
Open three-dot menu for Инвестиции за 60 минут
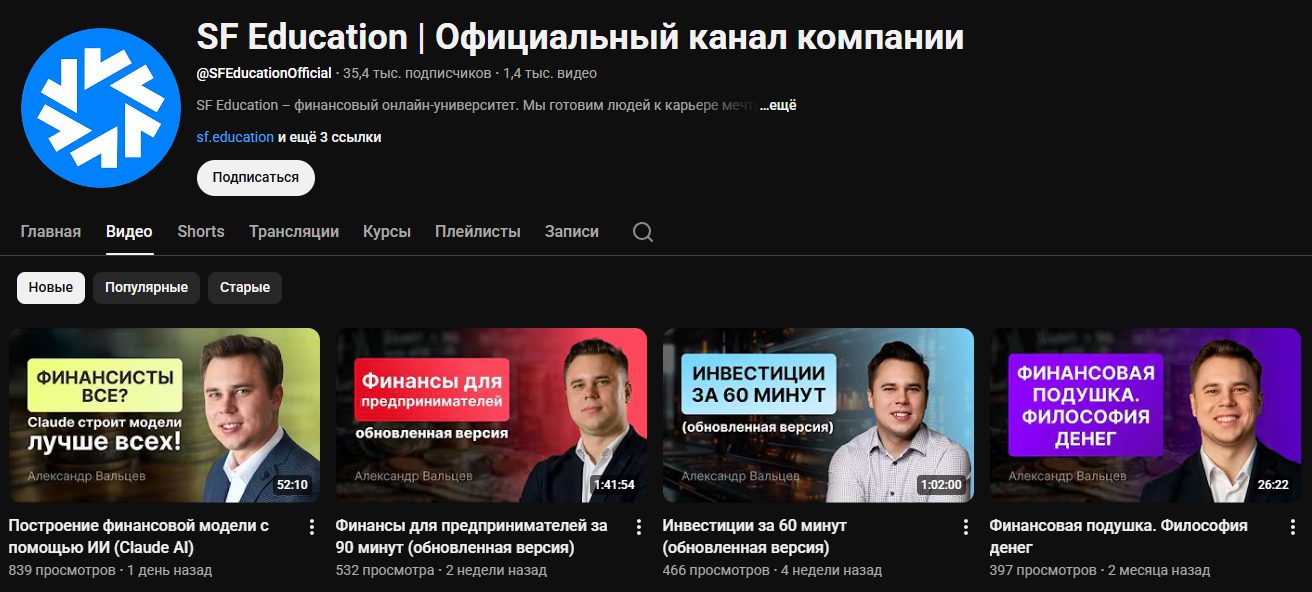tap(965, 527)
